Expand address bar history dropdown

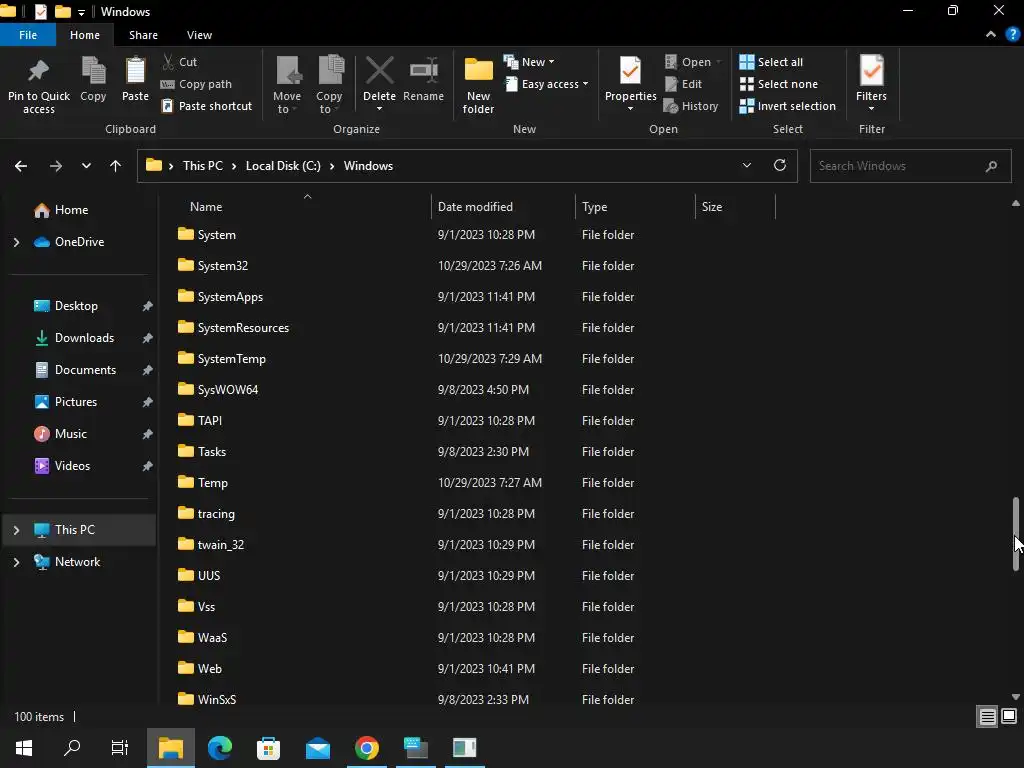[746, 166]
